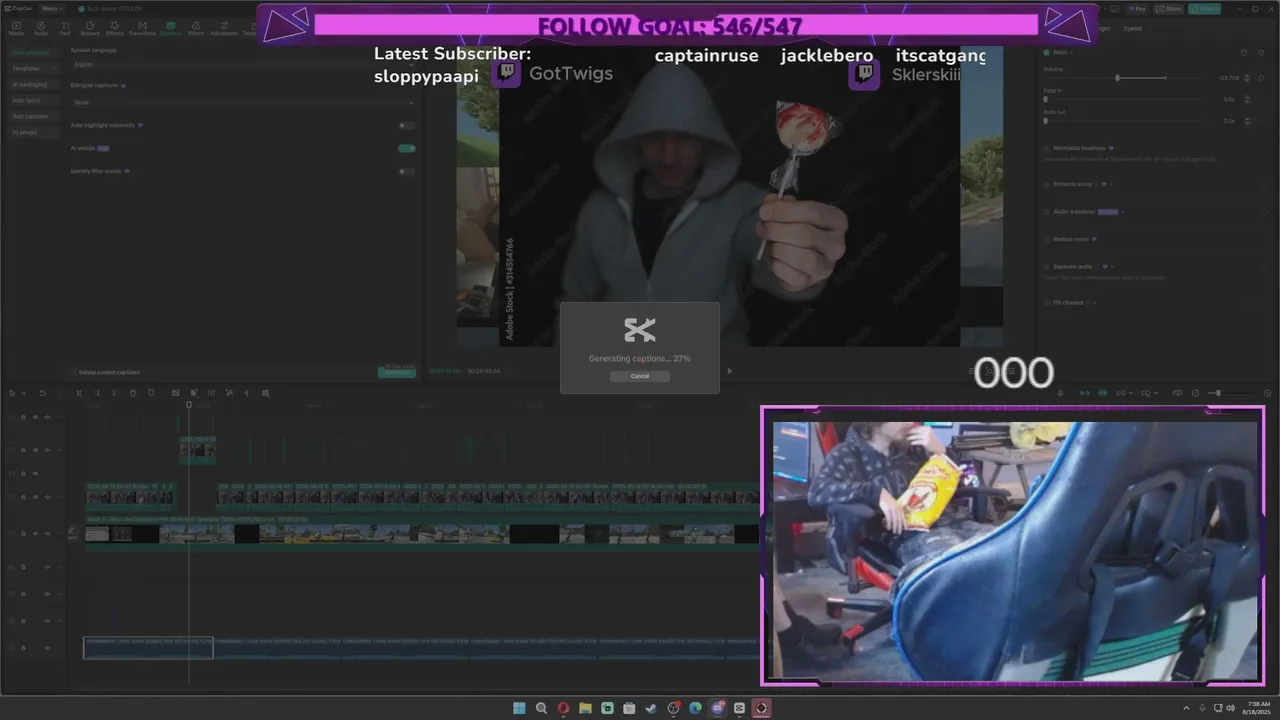Select the main gameplay video clip in the timeline
1280x720 pixels.
pos(421,533)
